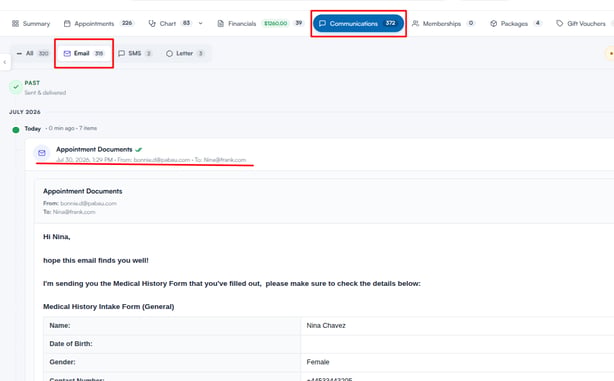Click the Financials document icon
This screenshot has width=614, height=381.
point(221,23)
